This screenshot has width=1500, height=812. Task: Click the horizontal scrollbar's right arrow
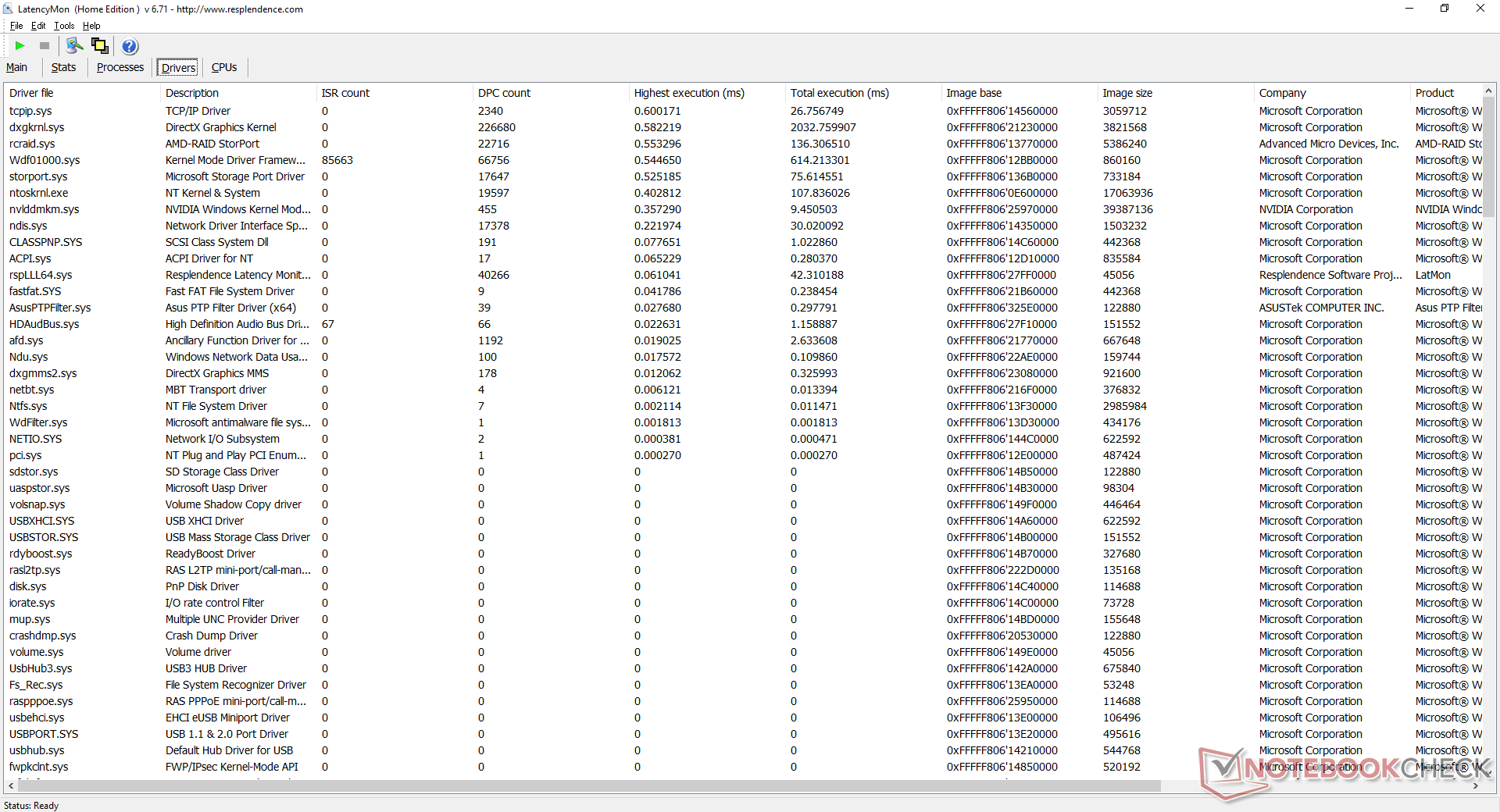coord(1475,785)
